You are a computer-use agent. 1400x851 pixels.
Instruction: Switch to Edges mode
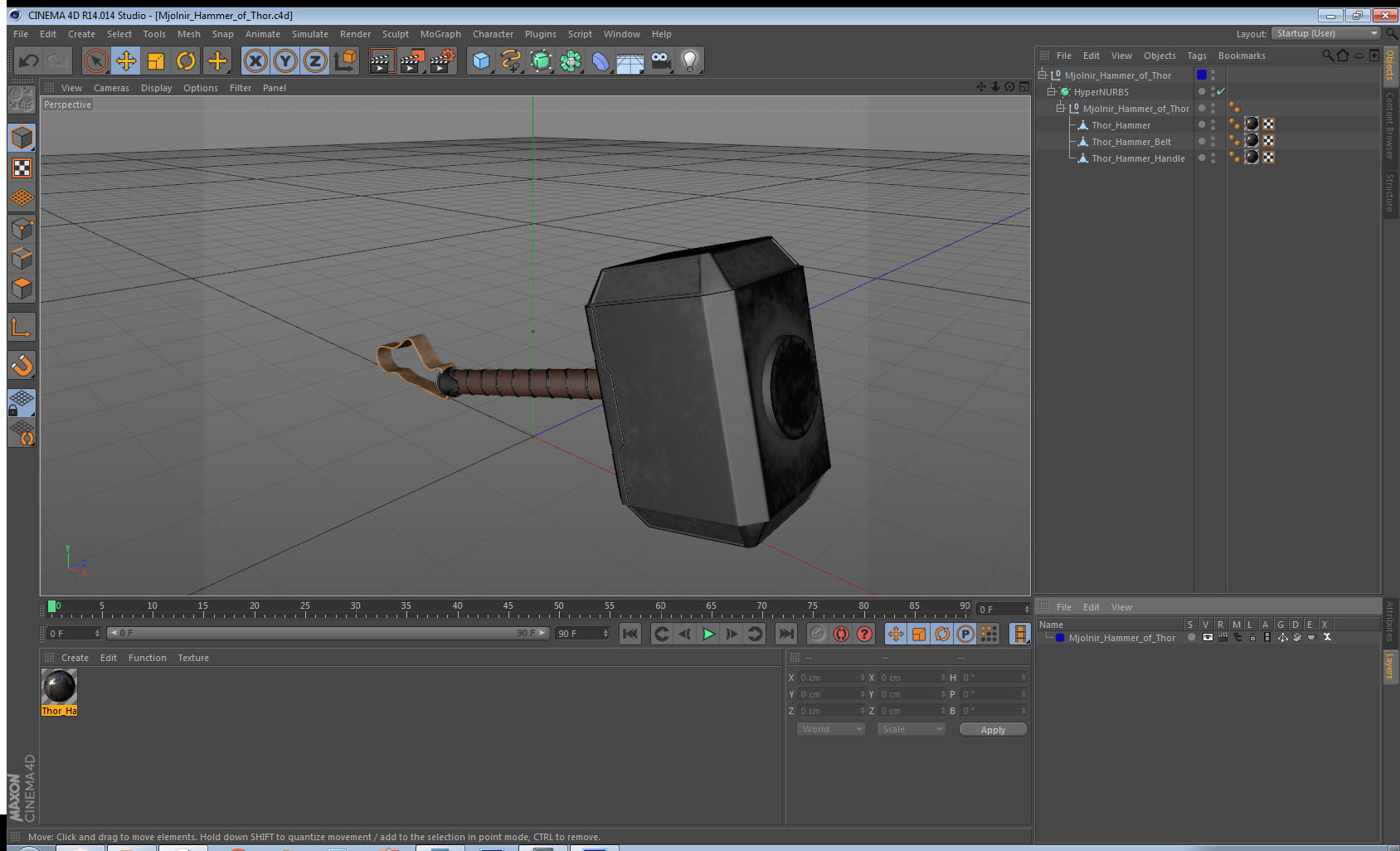pyautogui.click(x=22, y=258)
